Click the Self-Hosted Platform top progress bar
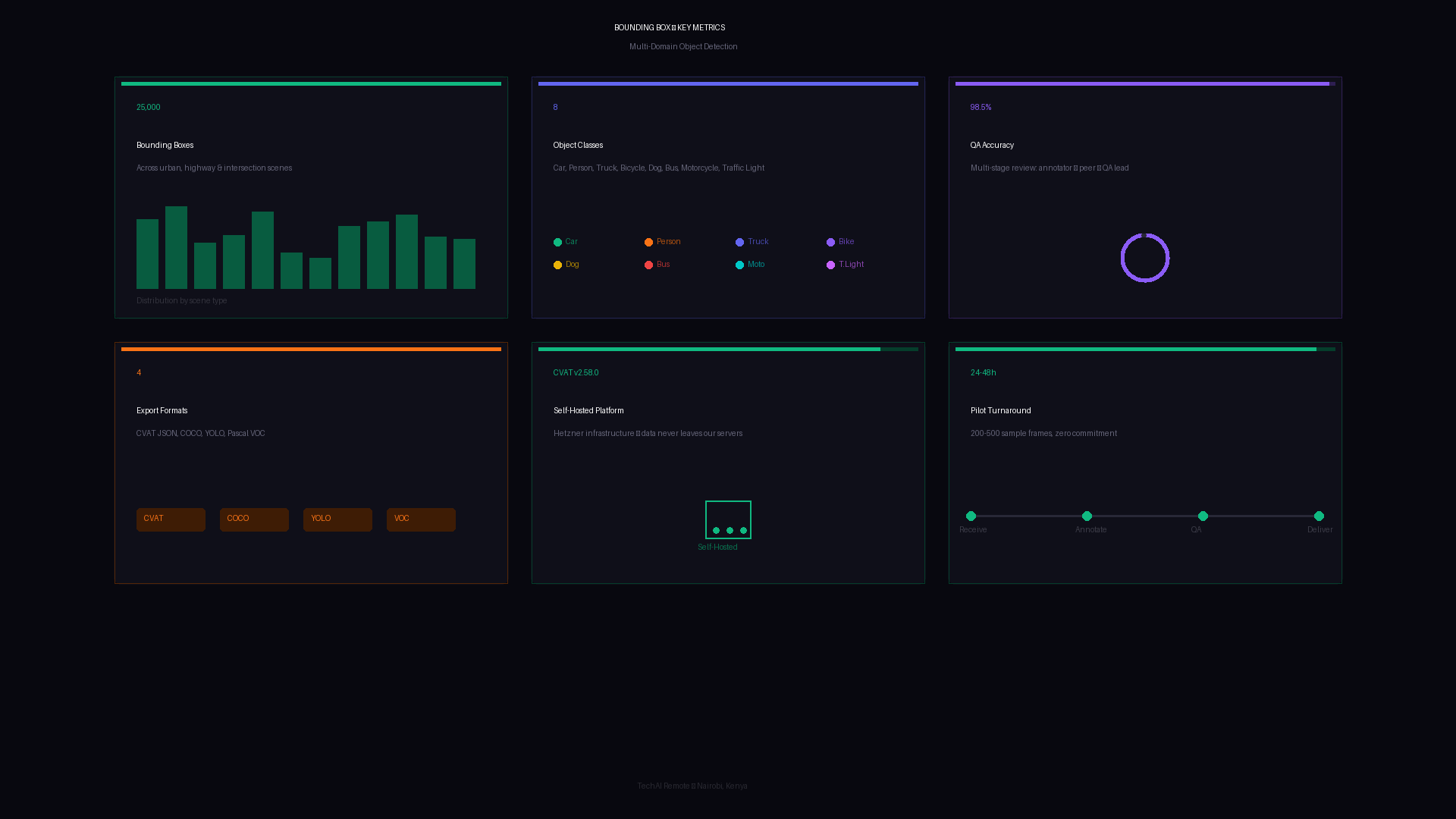Screen dimensions: 1456x819 728,349
